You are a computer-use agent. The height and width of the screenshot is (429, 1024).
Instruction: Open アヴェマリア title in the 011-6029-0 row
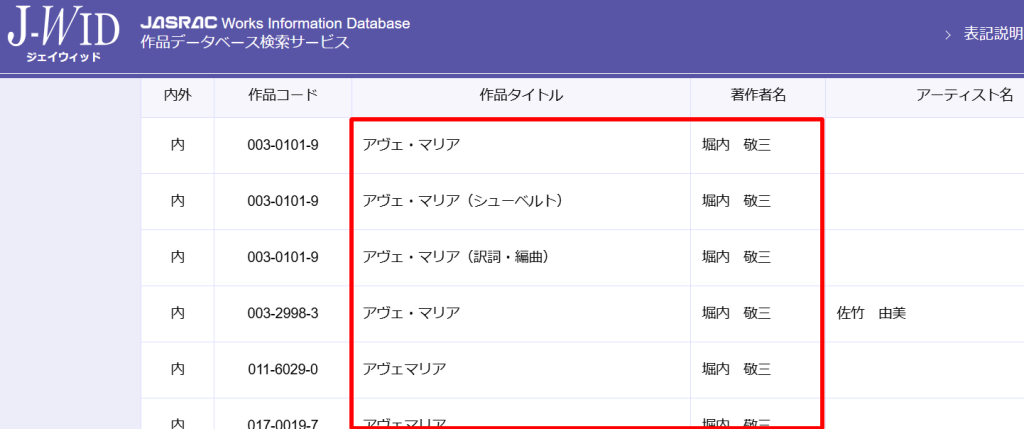tap(404, 369)
